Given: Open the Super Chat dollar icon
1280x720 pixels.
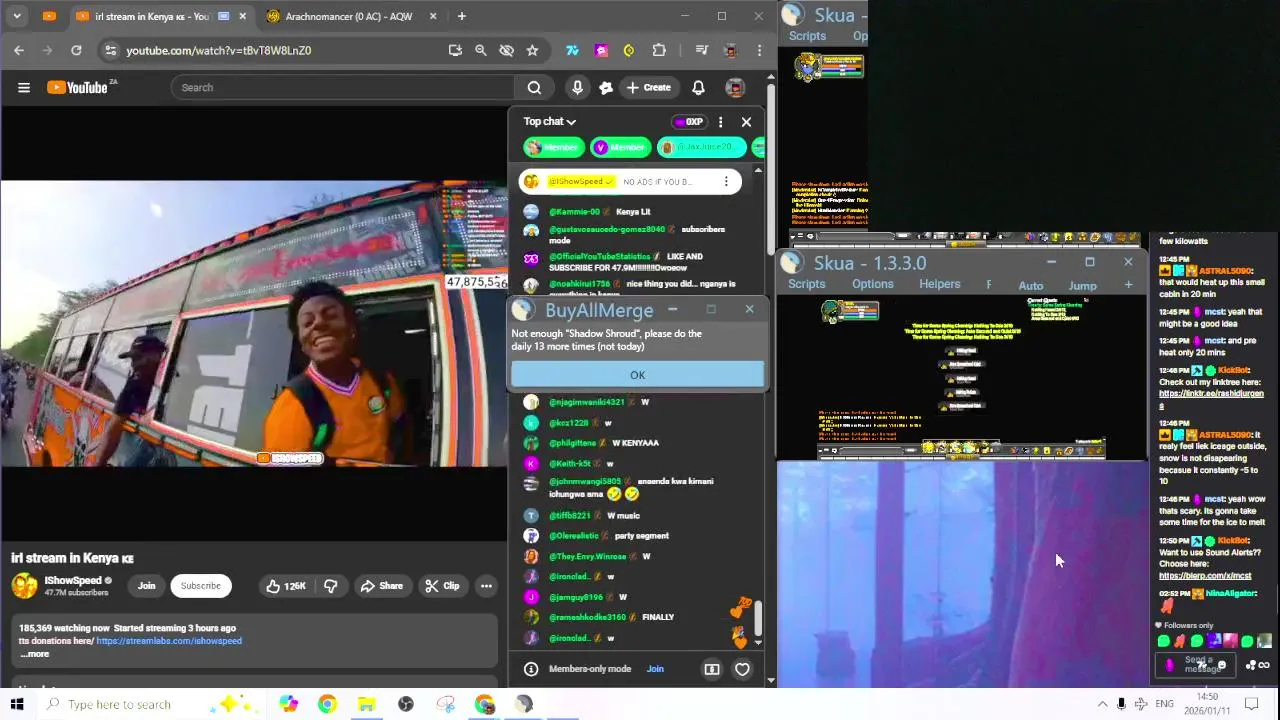Looking at the screenshot, I should tap(712, 669).
